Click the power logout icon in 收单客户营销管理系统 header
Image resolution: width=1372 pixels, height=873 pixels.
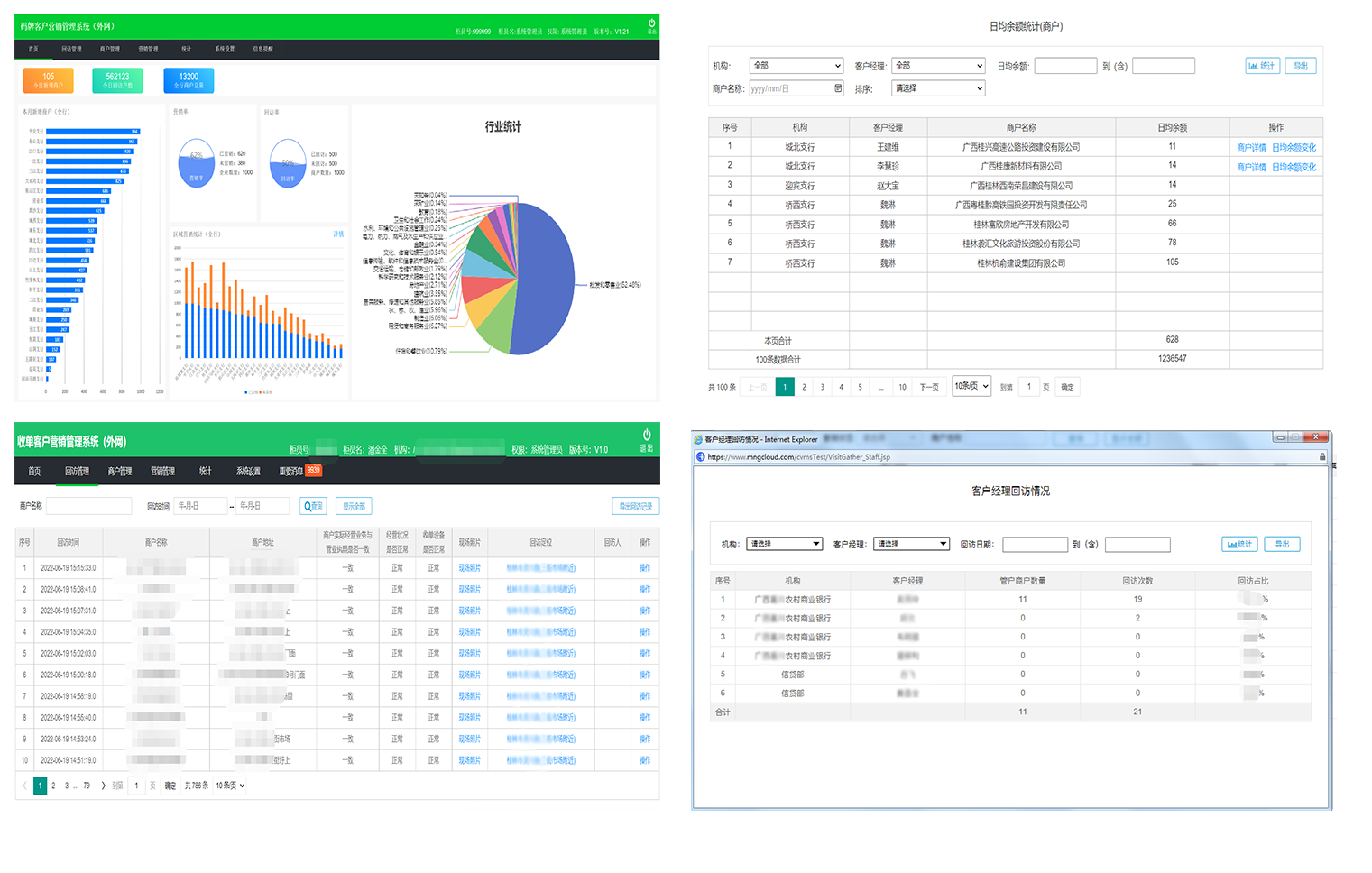(x=646, y=435)
